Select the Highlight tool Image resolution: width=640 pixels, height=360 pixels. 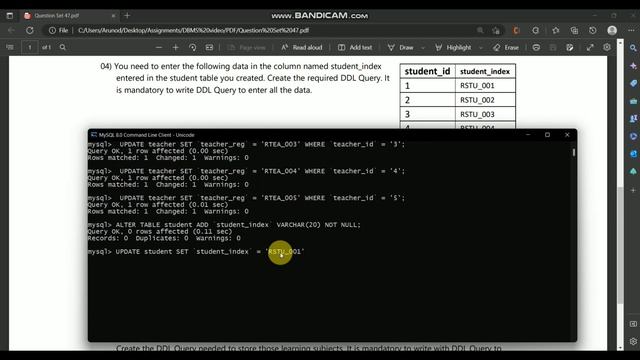point(453,47)
